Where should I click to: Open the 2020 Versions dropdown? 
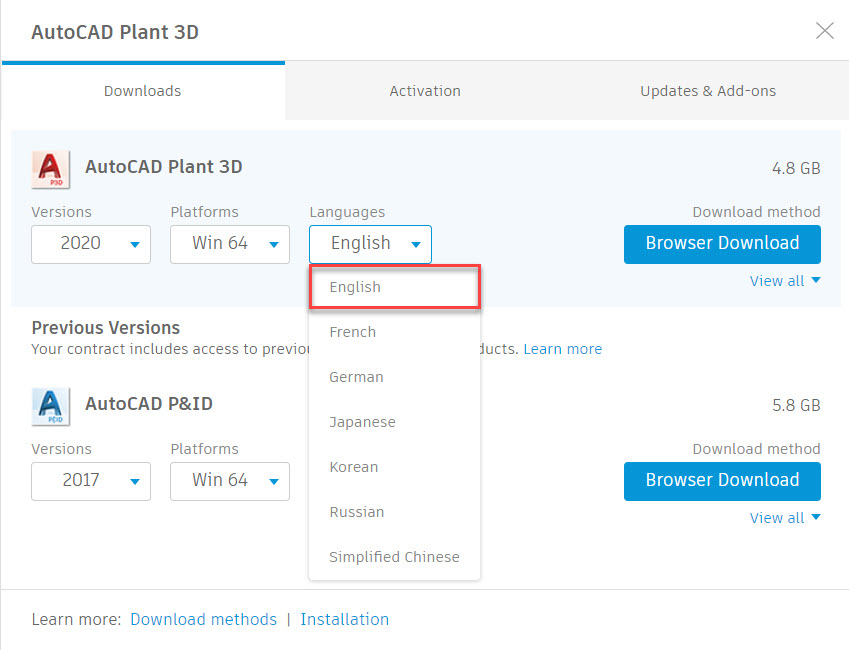click(90, 244)
